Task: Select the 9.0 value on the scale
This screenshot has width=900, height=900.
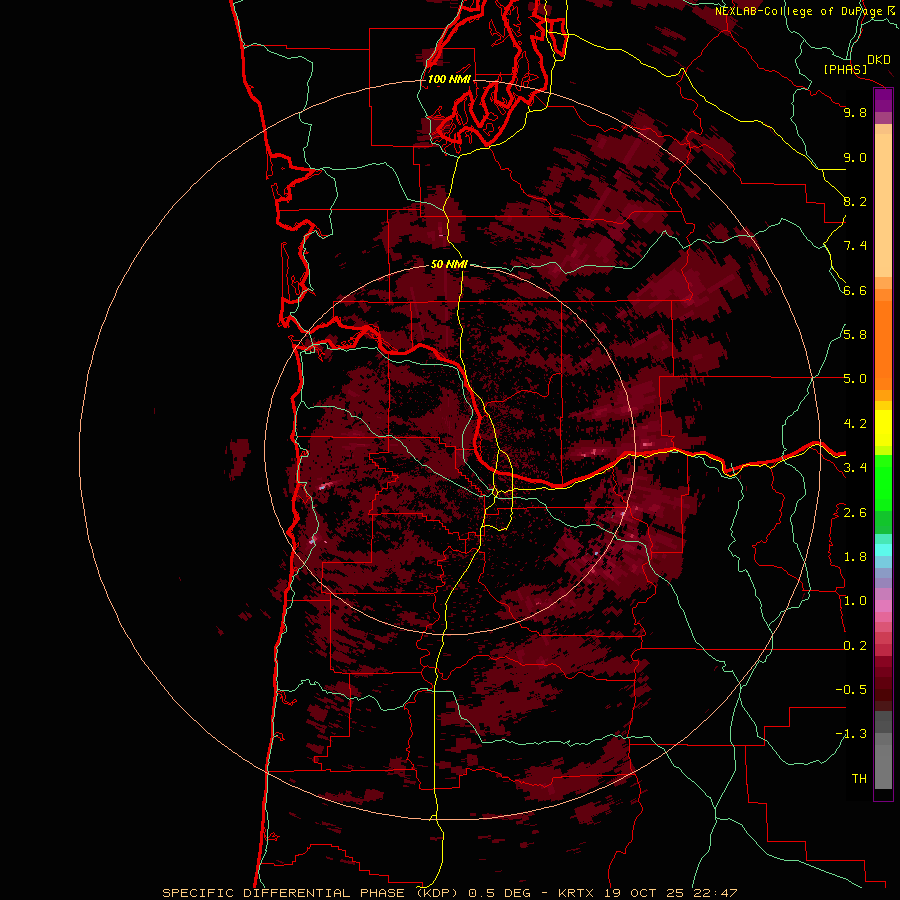Action: point(855,157)
